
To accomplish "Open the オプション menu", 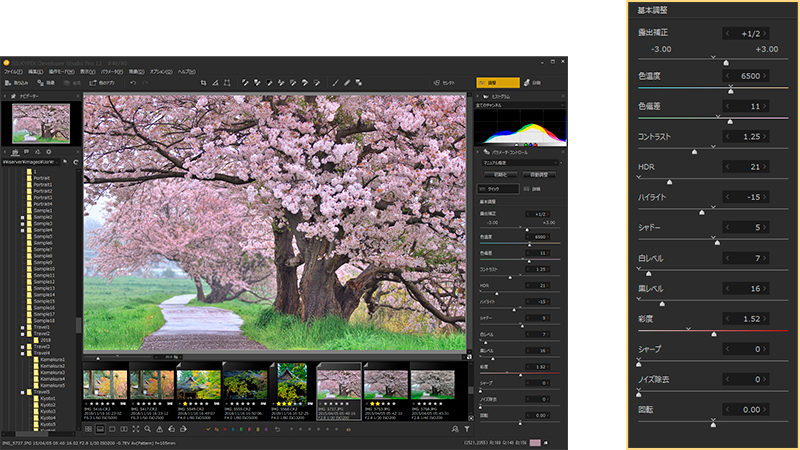I will (161, 72).
